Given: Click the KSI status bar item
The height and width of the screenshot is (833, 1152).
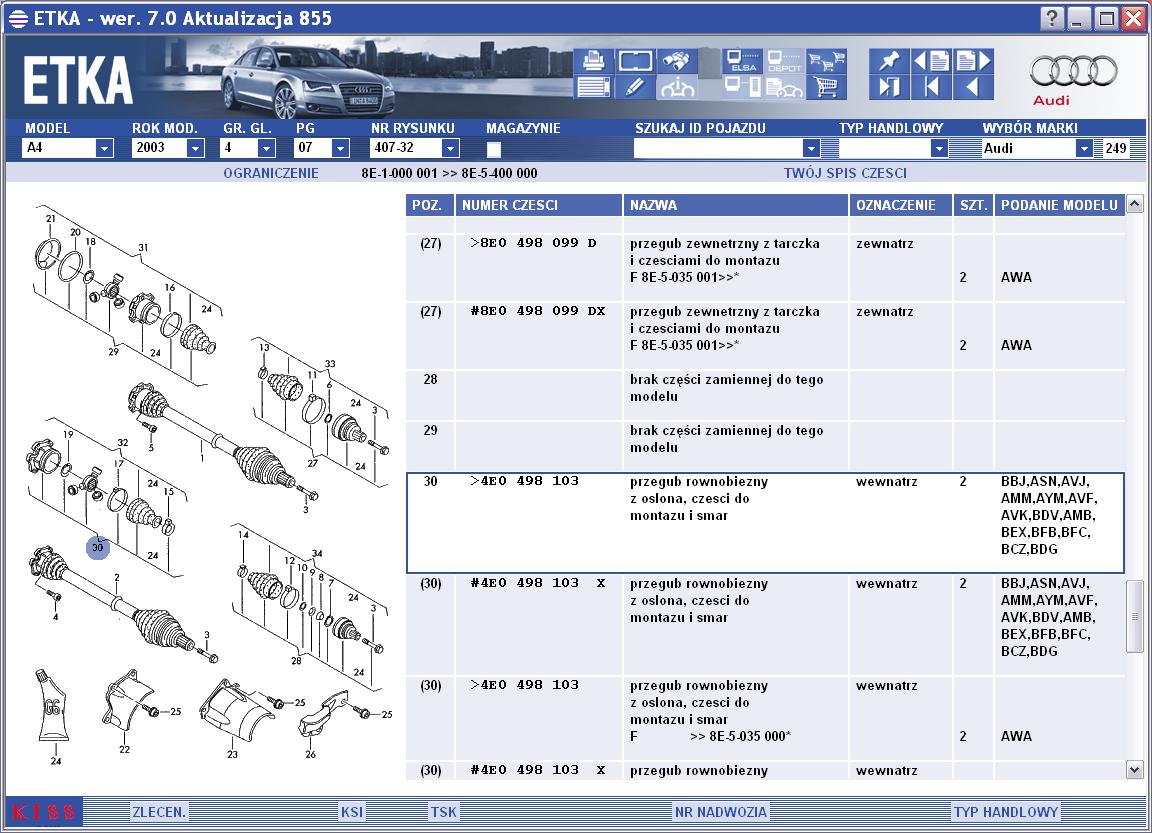Looking at the screenshot, I should [x=352, y=812].
